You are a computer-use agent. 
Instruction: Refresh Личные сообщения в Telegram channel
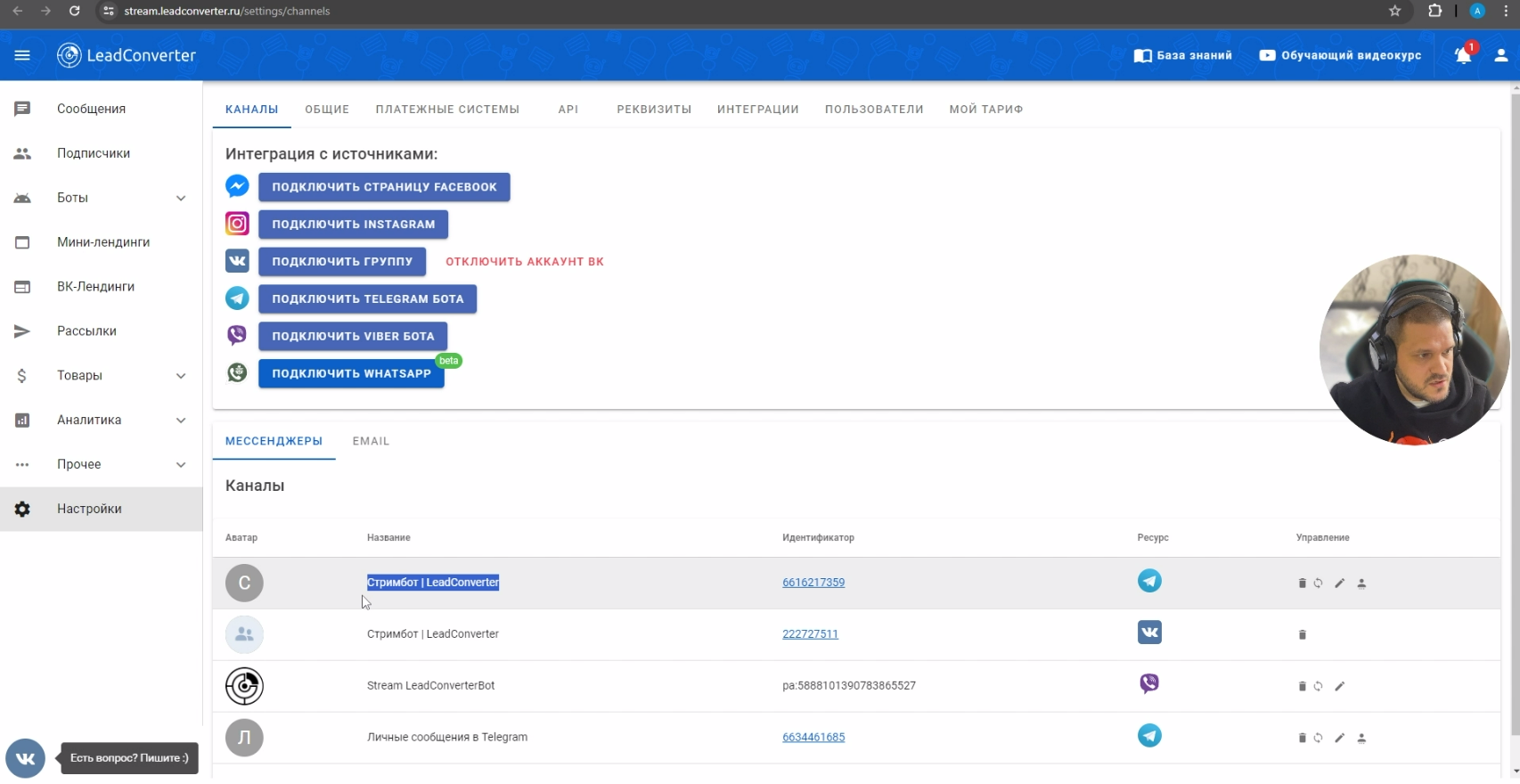coord(1318,739)
